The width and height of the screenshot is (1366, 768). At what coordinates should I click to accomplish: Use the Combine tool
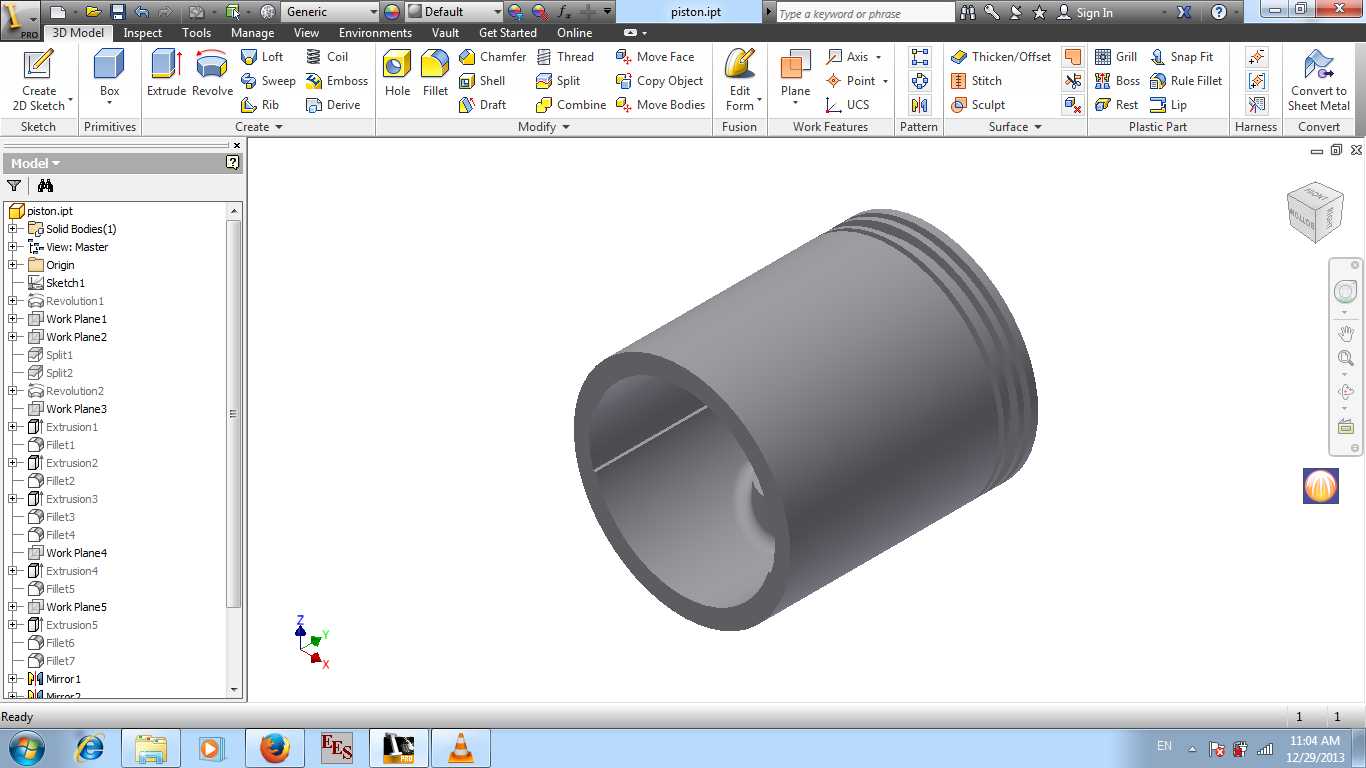coord(571,105)
